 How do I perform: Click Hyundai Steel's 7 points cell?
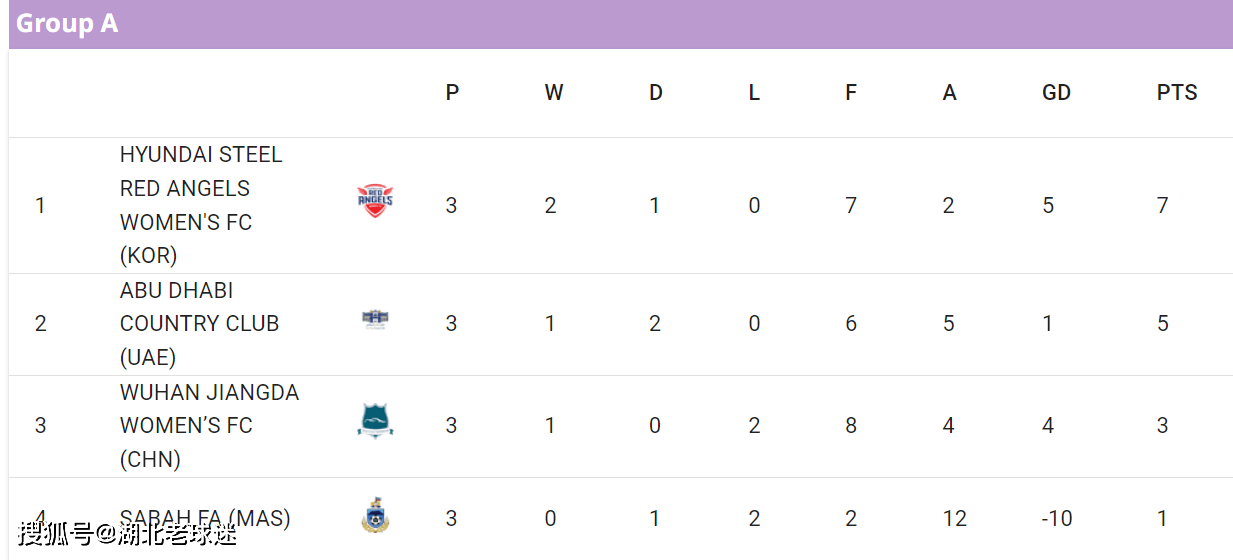click(x=1163, y=205)
